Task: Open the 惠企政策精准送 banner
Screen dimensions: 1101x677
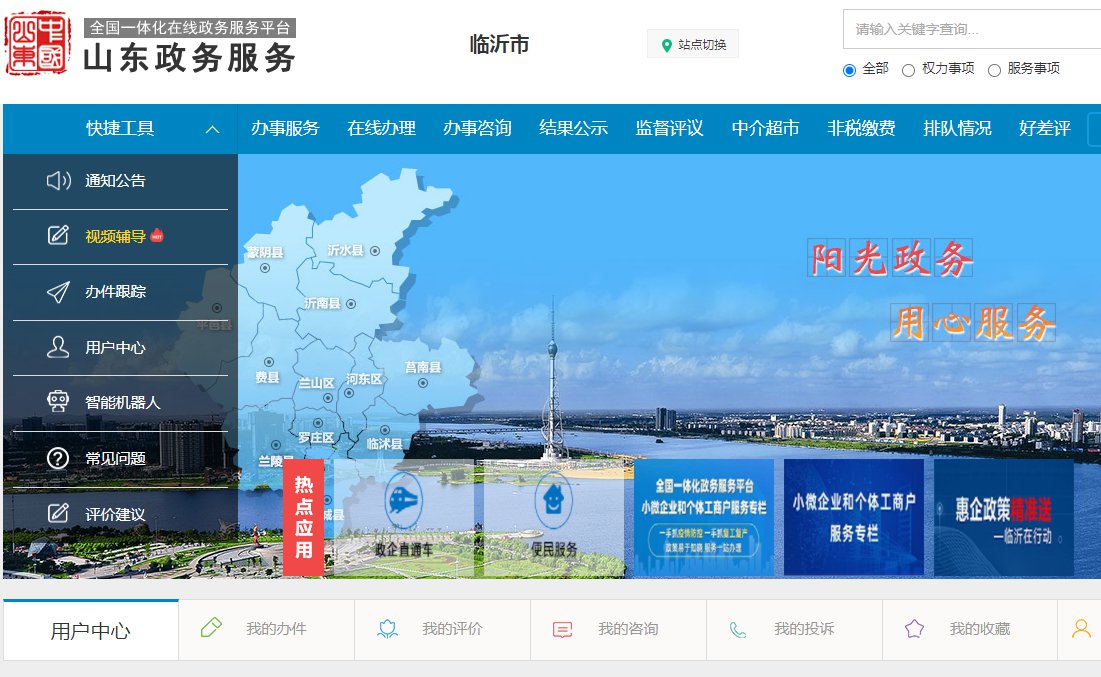Action: (1004, 518)
